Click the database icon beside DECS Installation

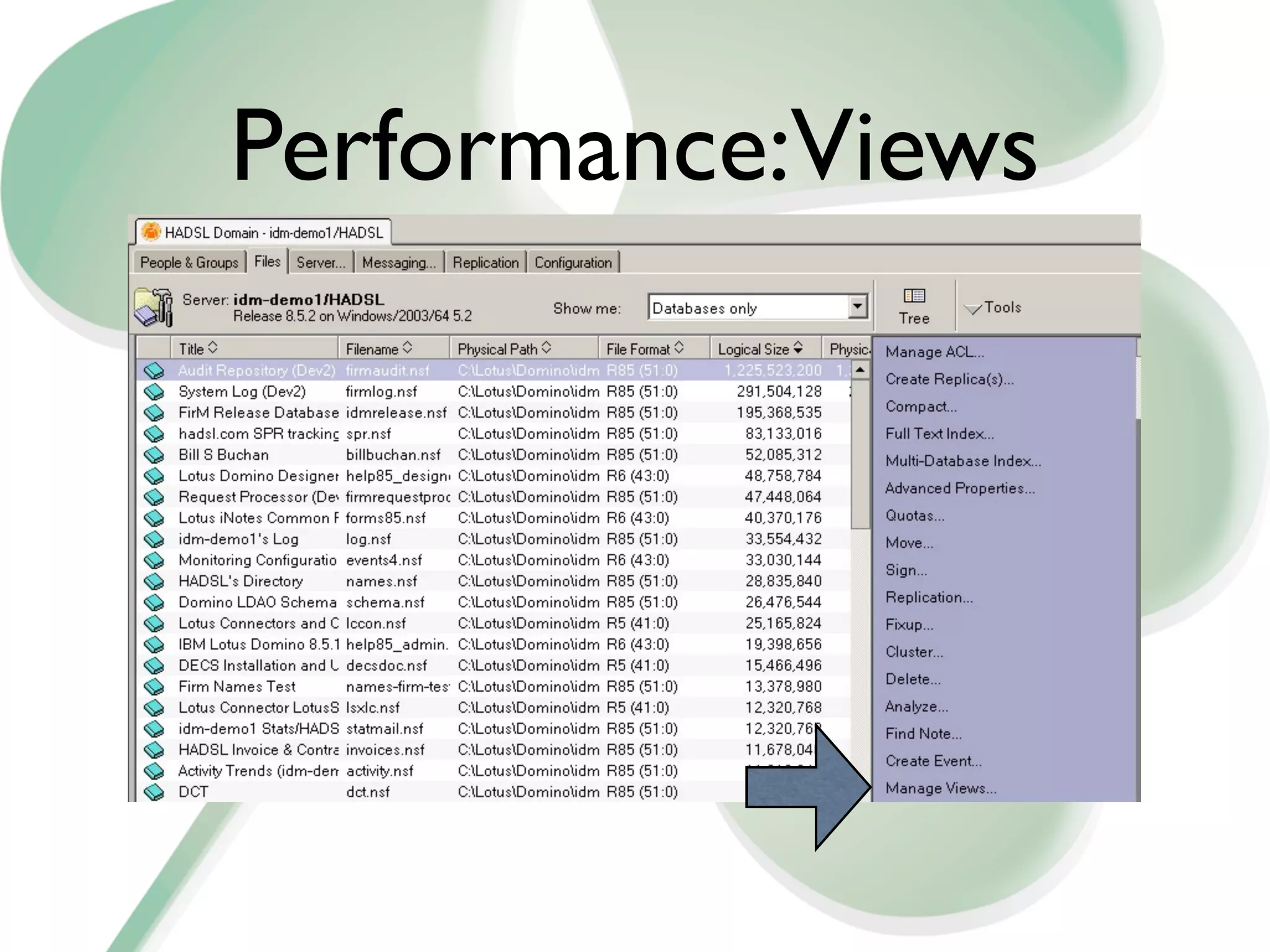[x=154, y=666]
